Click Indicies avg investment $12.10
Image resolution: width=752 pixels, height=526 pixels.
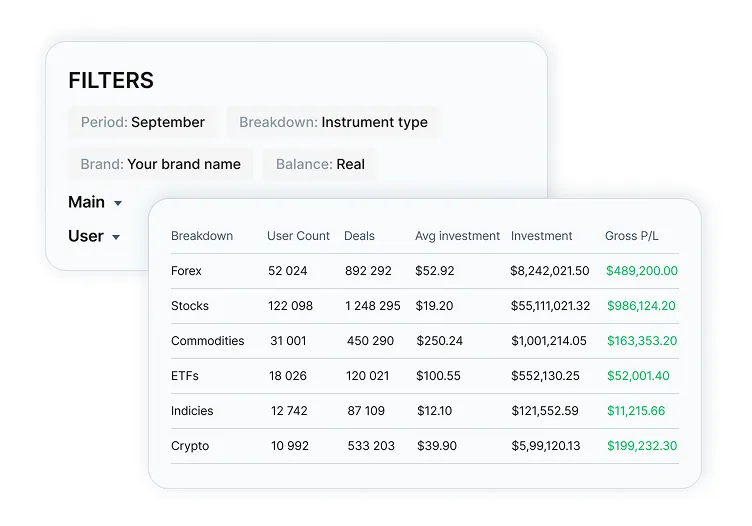pyautogui.click(x=435, y=411)
